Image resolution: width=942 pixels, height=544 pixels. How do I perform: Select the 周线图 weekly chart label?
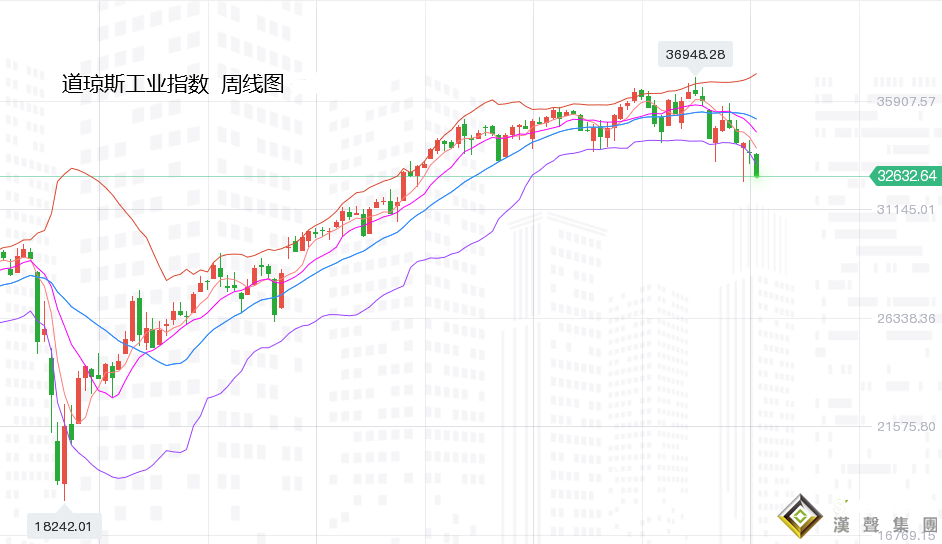[x=252, y=85]
